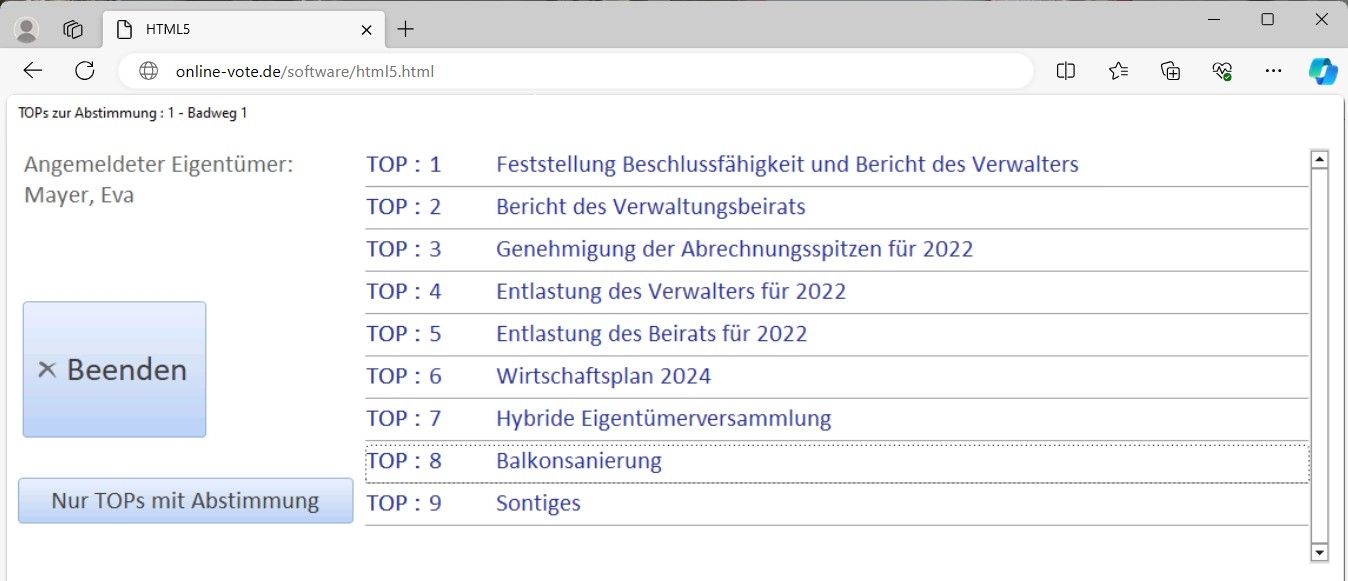Click the browser profile avatar icon
The width and height of the screenshot is (1348, 581).
pyautogui.click(x=27, y=30)
